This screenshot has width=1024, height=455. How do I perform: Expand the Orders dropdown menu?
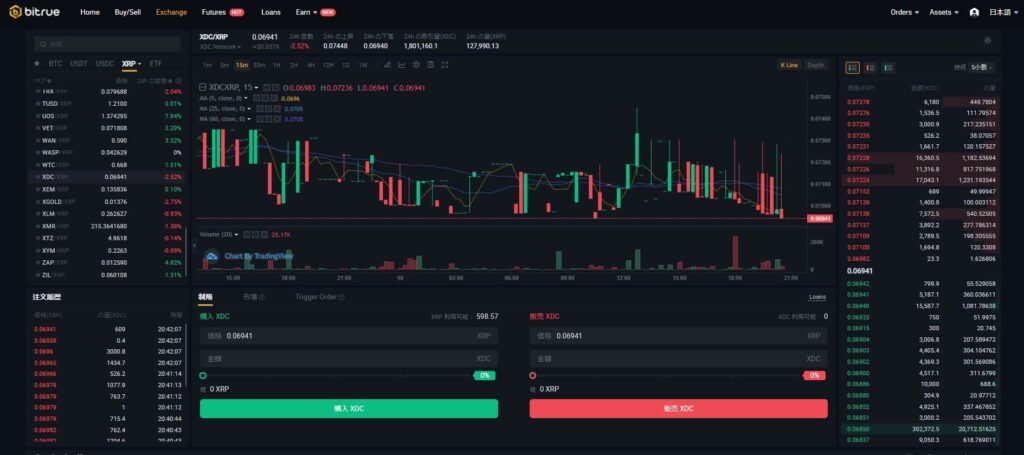point(904,12)
